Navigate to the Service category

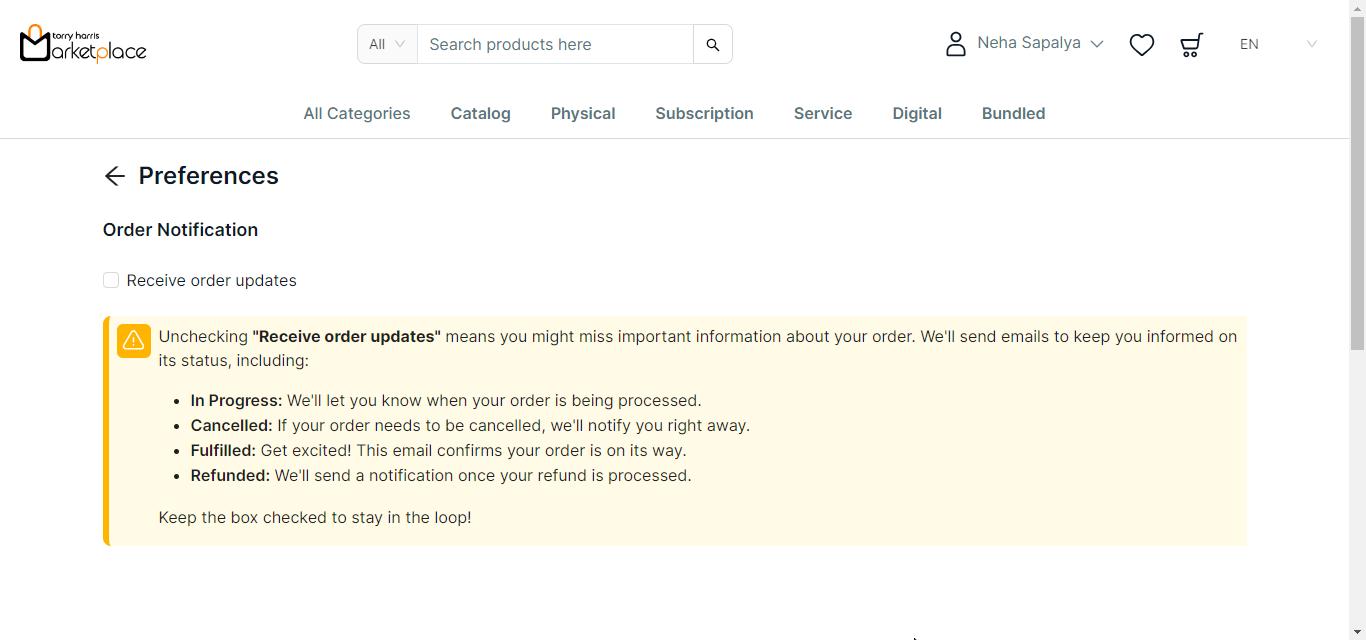(x=823, y=114)
